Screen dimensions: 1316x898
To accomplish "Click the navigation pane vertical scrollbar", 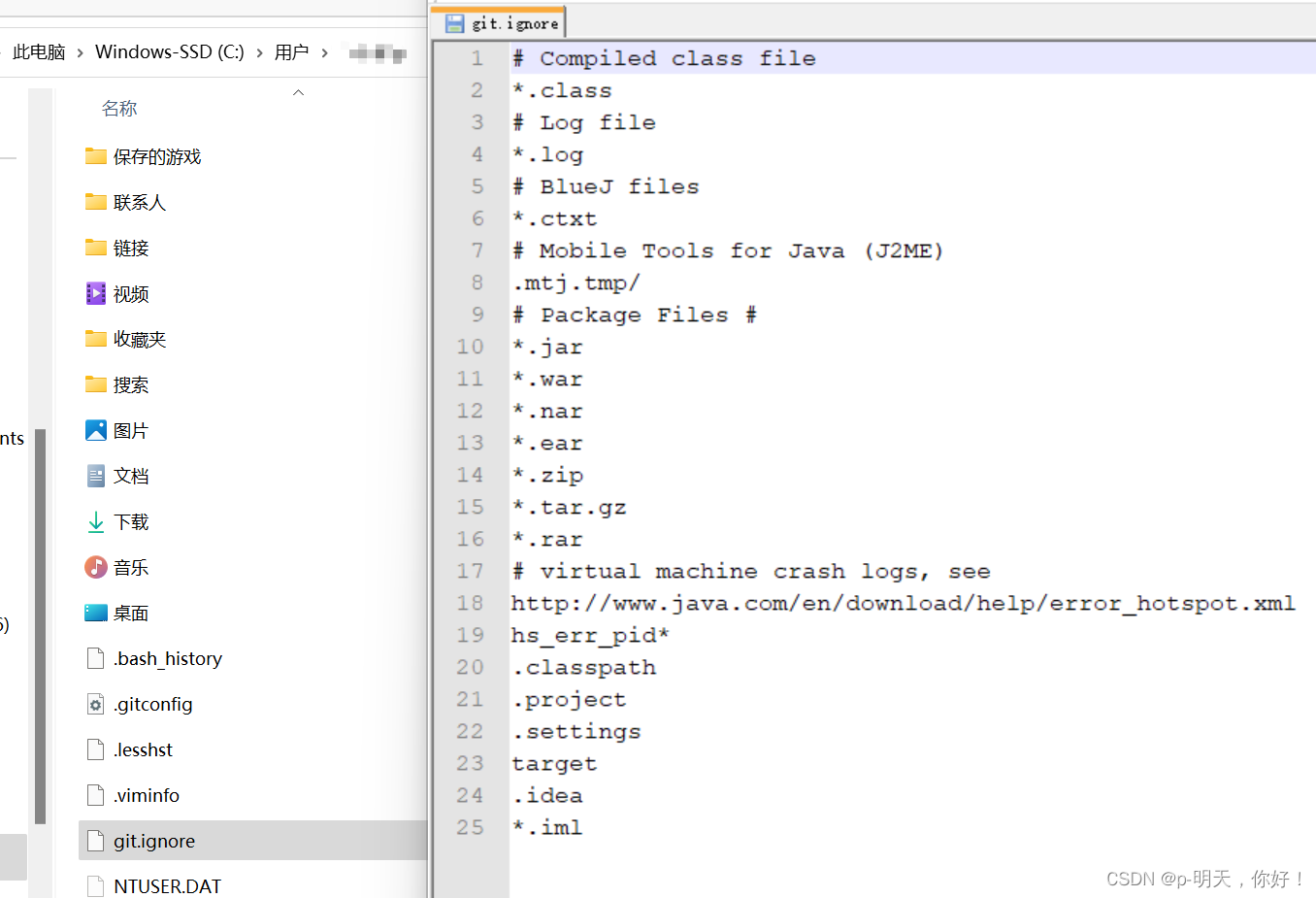I will pos(40,626).
